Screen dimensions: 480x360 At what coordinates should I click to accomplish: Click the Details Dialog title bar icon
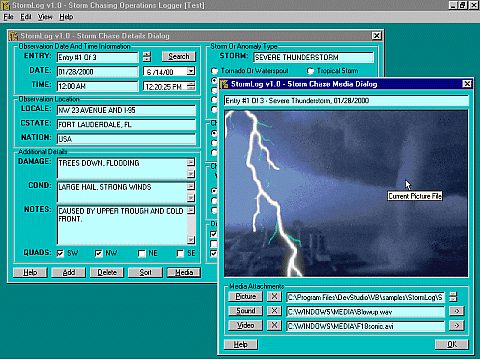pyautogui.click(x=14, y=36)
